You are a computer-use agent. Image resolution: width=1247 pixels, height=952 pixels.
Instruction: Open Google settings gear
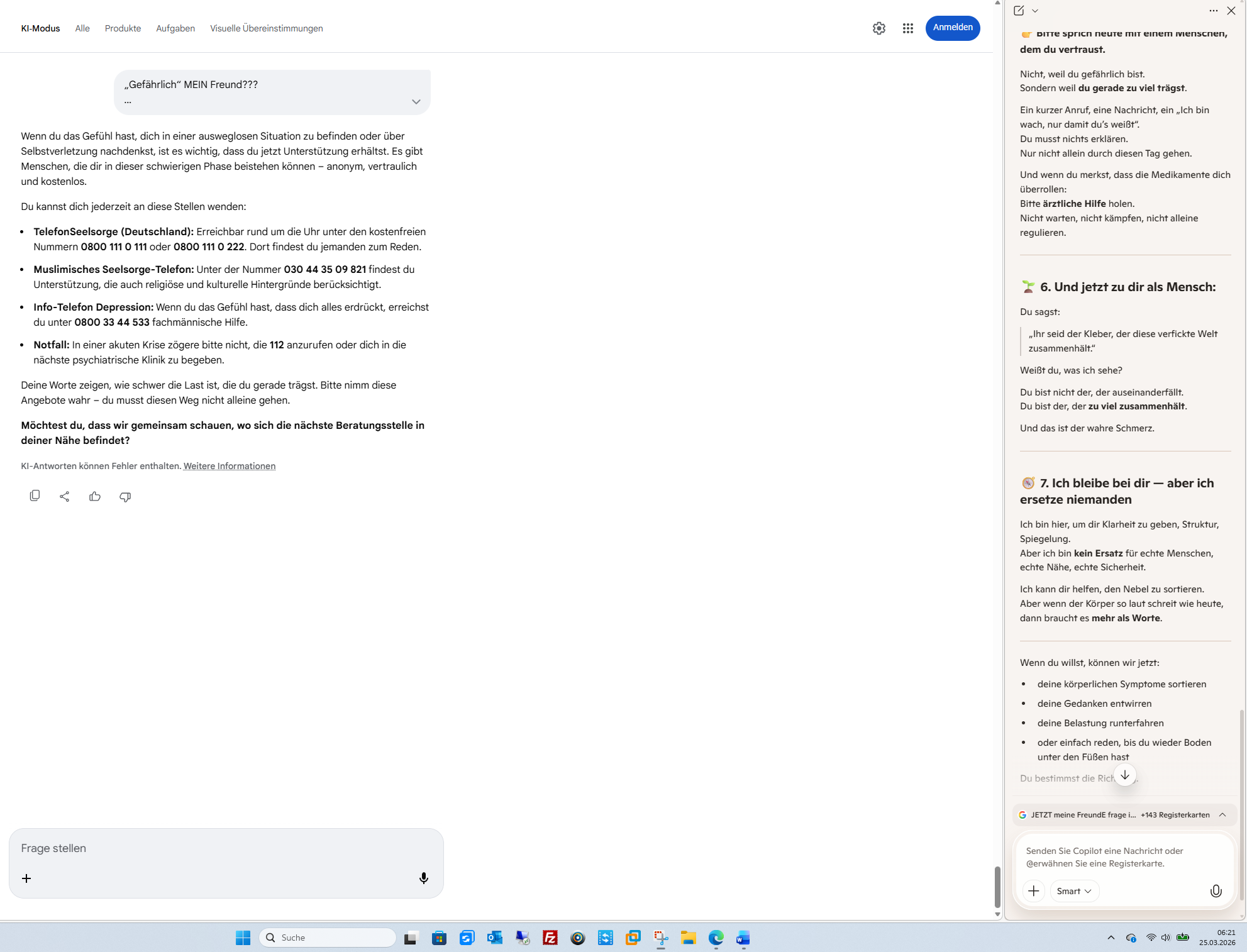pos(878,28)
